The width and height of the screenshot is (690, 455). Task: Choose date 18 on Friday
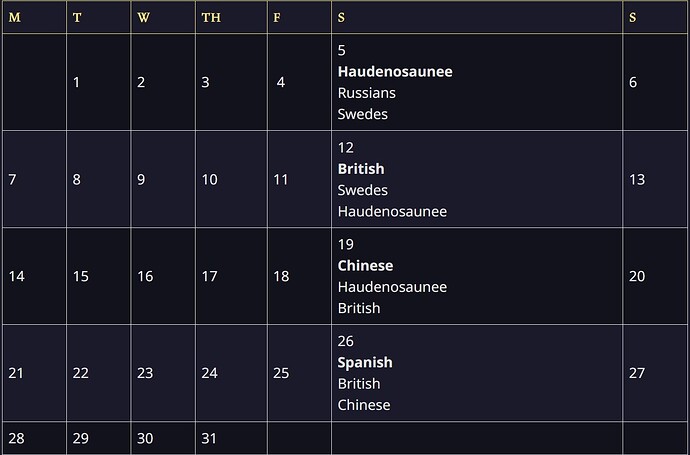point(281,276)
